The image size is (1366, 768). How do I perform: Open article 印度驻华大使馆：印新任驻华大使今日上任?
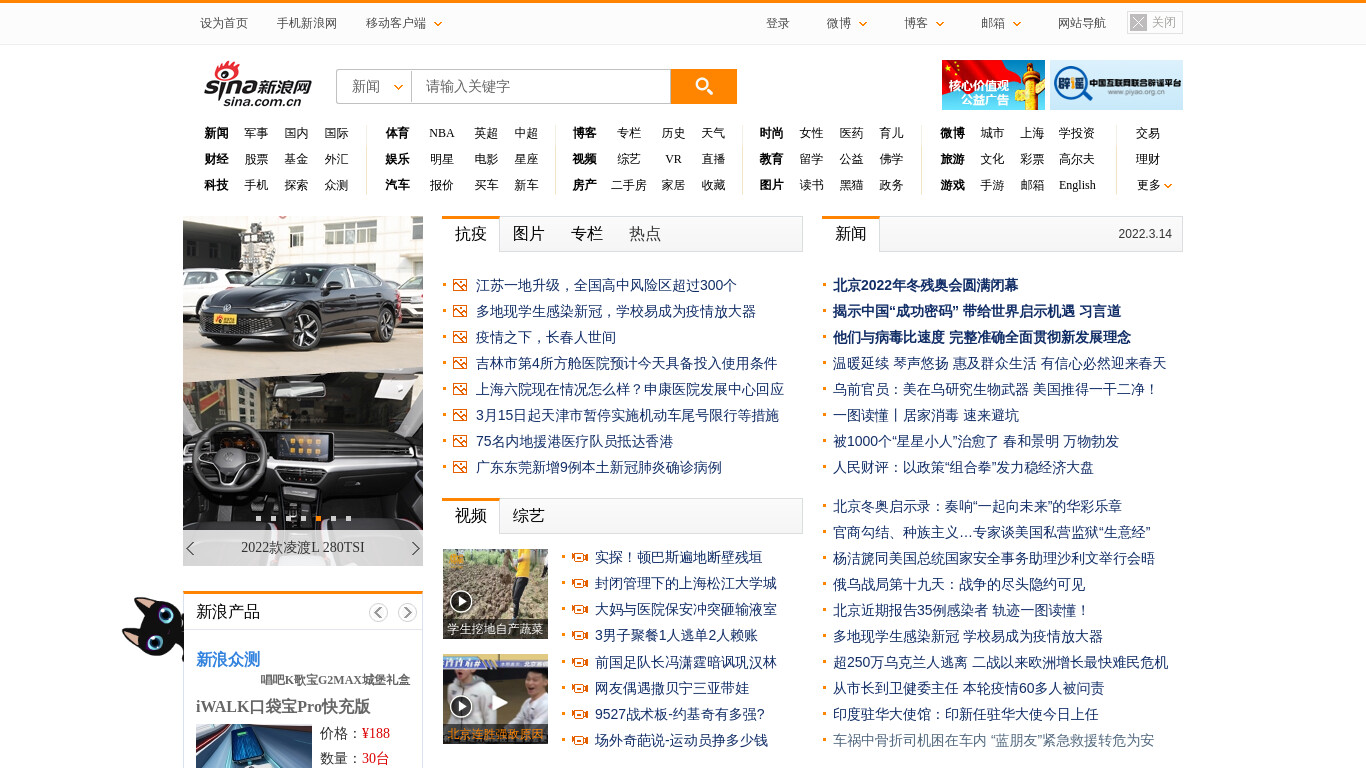point(966,714)
